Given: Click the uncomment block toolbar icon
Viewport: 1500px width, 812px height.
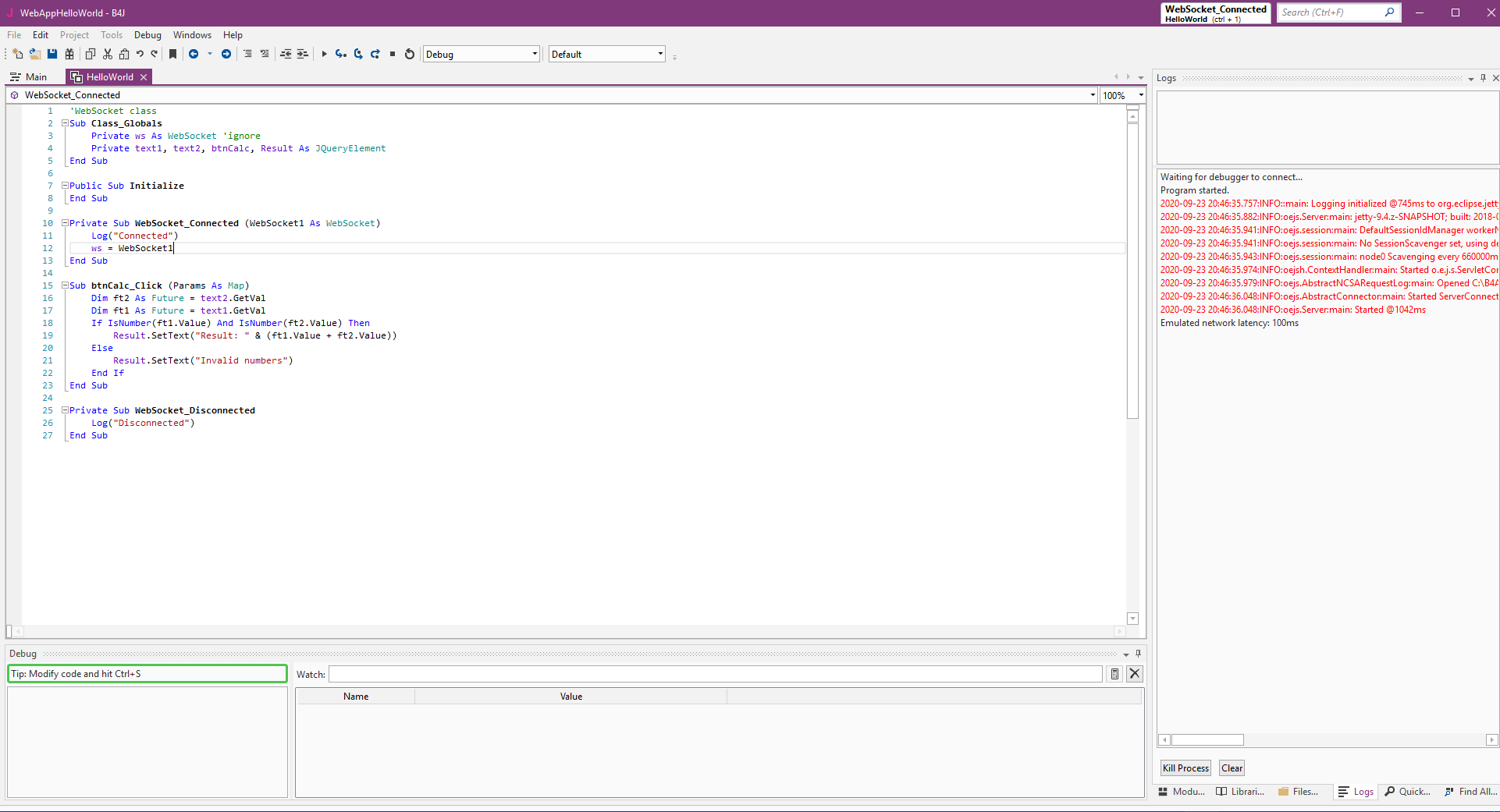Looking at the screenshot, I should click(x=265, y=54).
